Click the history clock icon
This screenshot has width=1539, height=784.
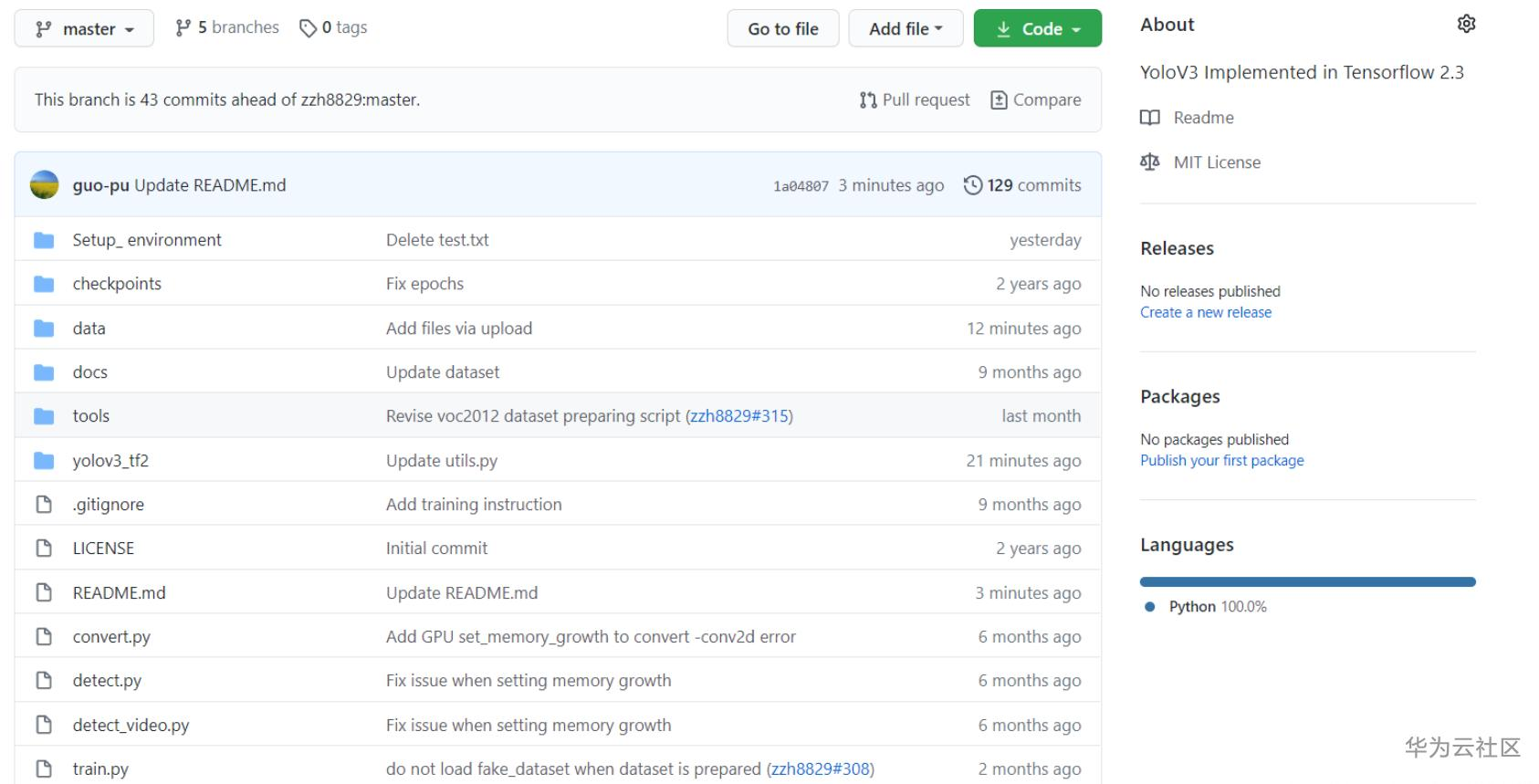click(x=973, y=185)
